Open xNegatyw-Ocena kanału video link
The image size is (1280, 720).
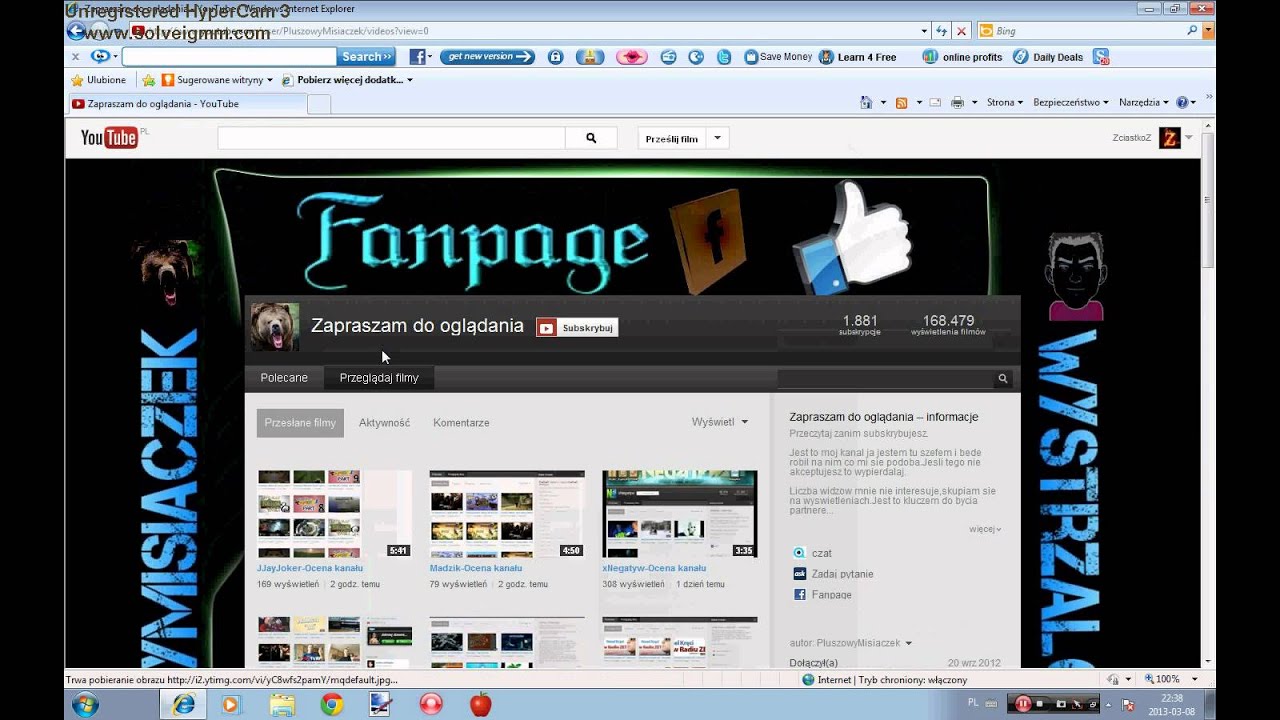[x=654, y=568]
